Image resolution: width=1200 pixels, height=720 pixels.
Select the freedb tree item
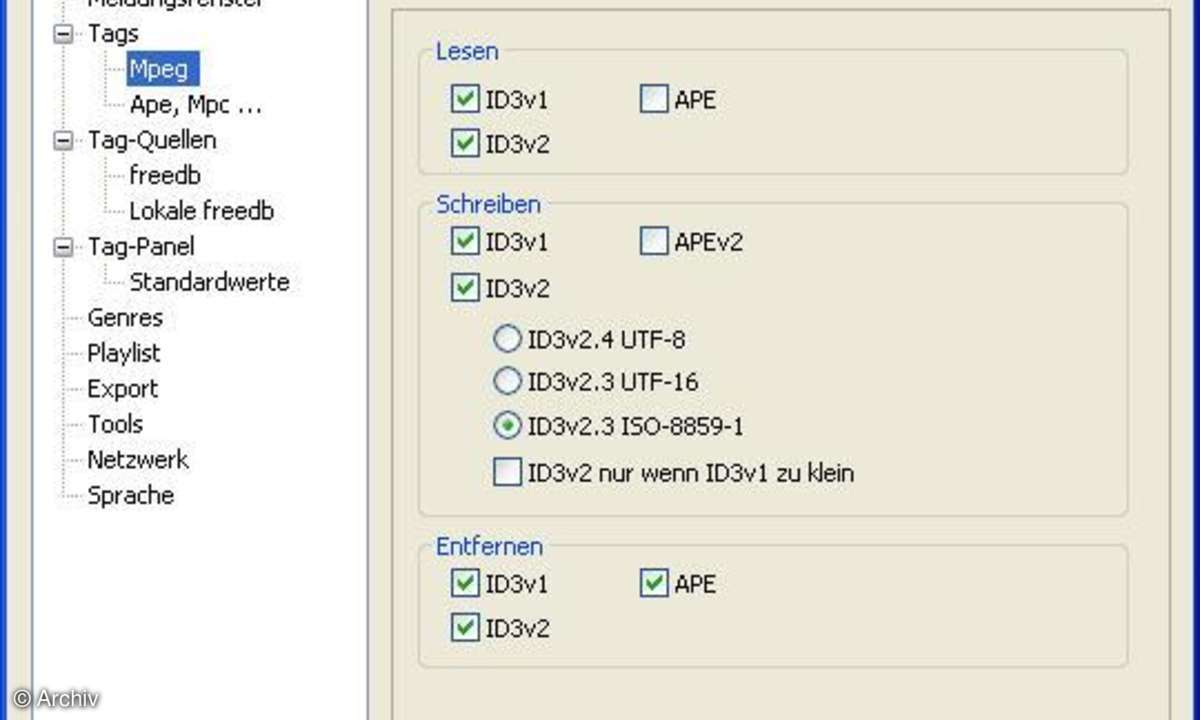tap(165, 176)
